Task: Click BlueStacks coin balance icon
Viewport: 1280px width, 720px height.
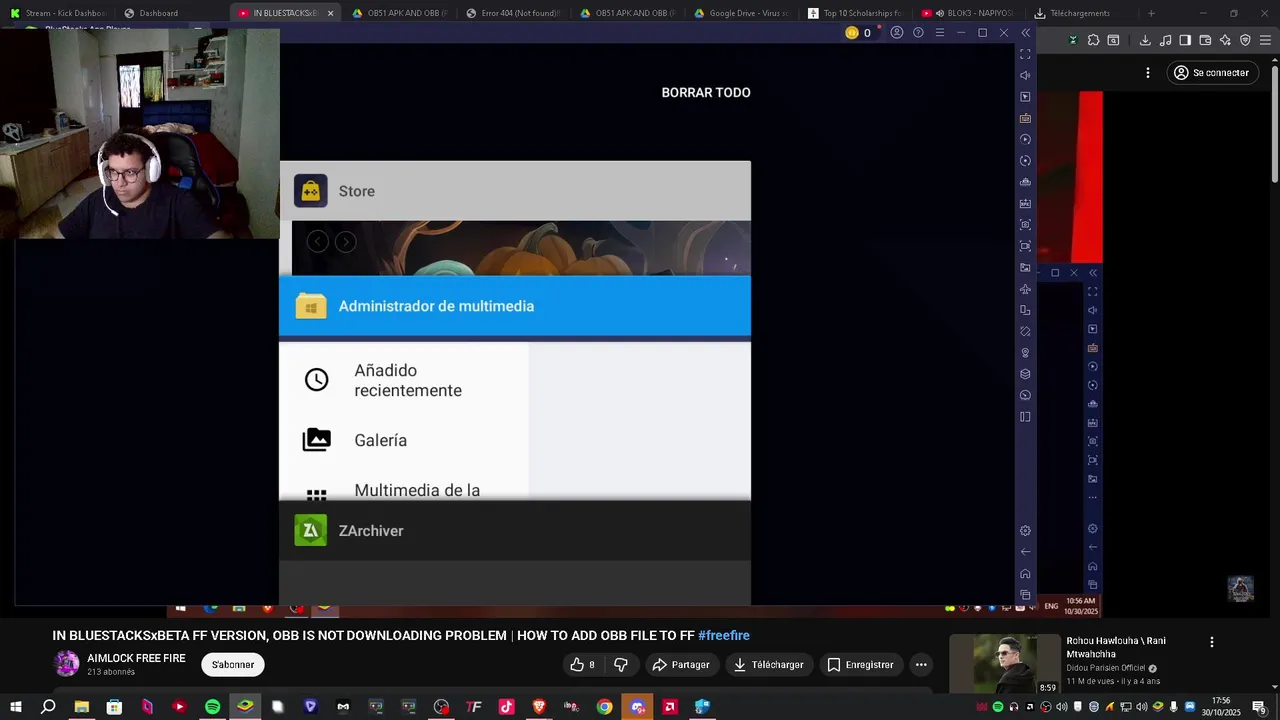Action: coord(852,33)
